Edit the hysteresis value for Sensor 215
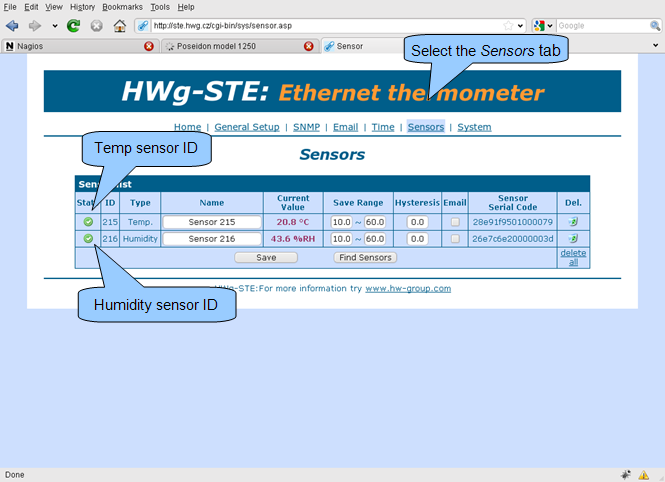The width and height of the screenshot is (665, 482). pos(417,222)
